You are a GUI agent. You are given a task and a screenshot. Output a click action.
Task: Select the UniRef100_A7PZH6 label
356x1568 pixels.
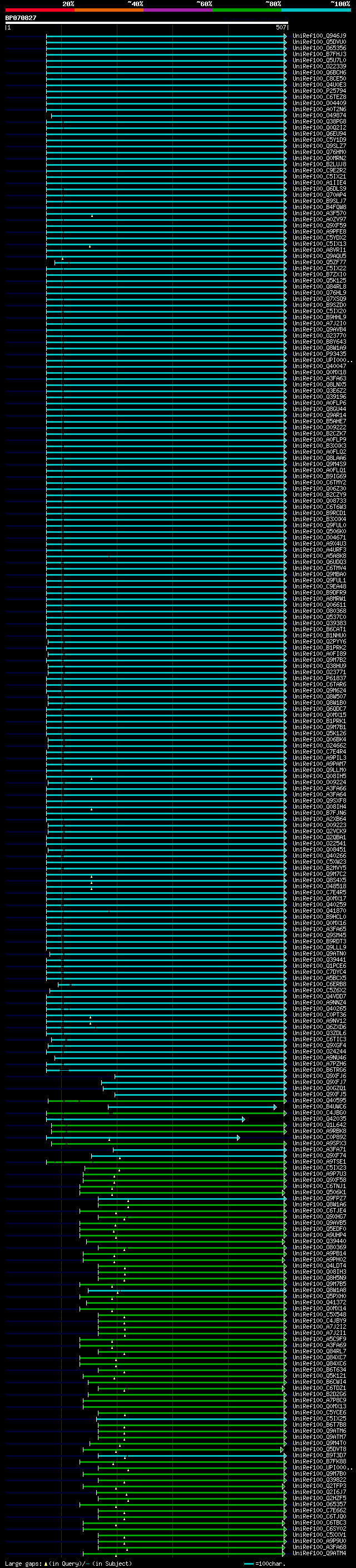(x=319, y=1064)
